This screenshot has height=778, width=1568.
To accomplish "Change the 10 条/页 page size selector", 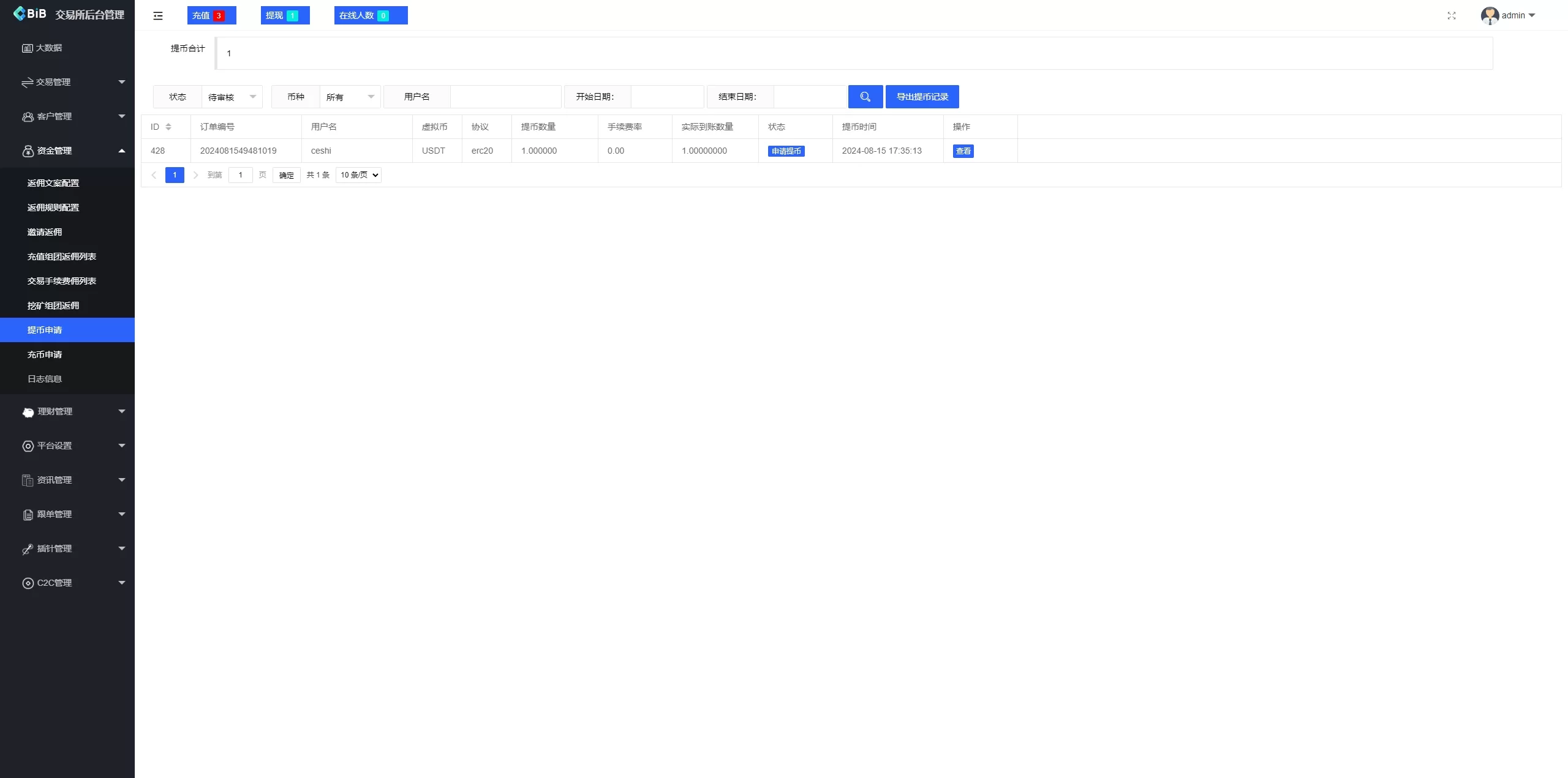I will click(x=359, y=175).
